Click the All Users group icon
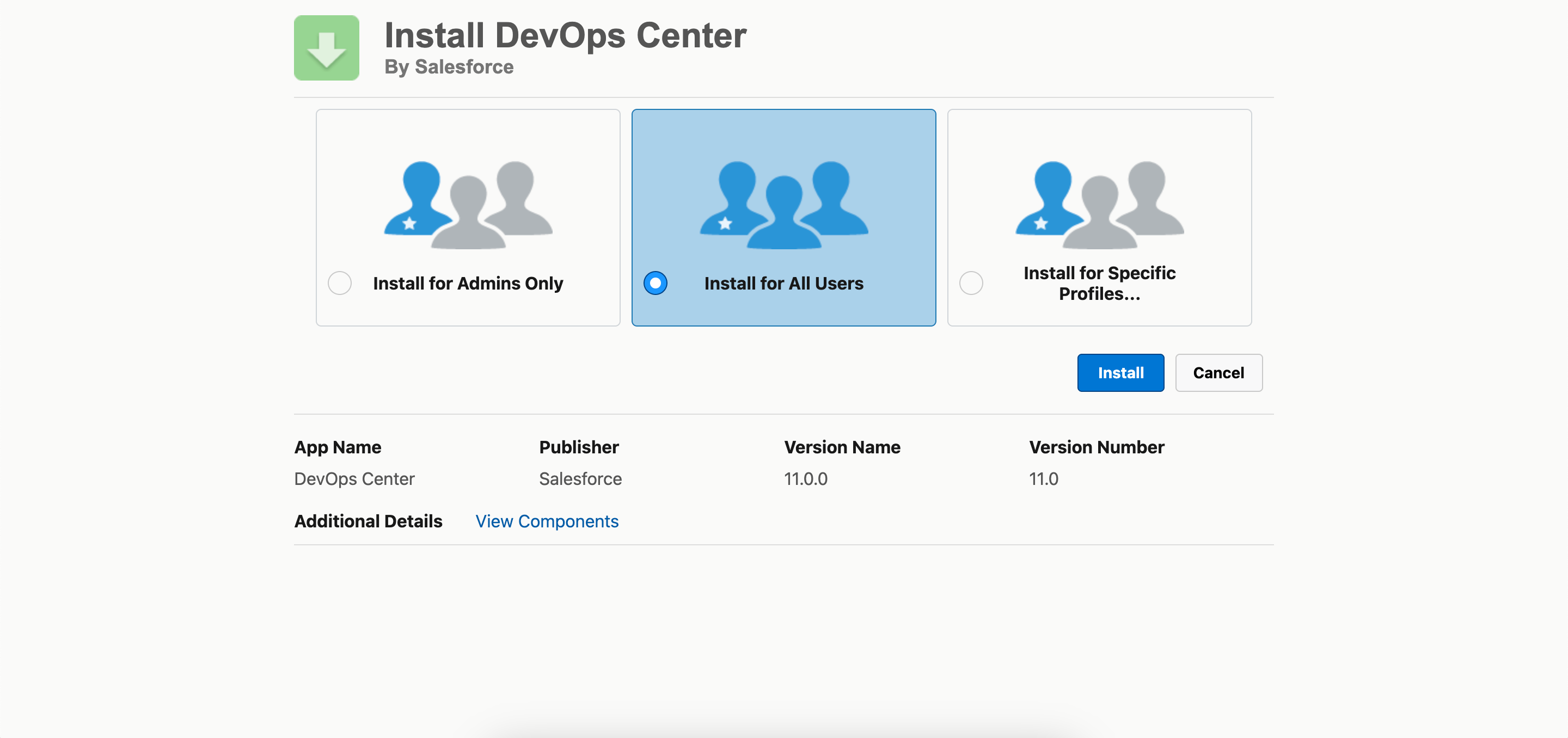Screen dimensions: 1568x738 point(784,205)
